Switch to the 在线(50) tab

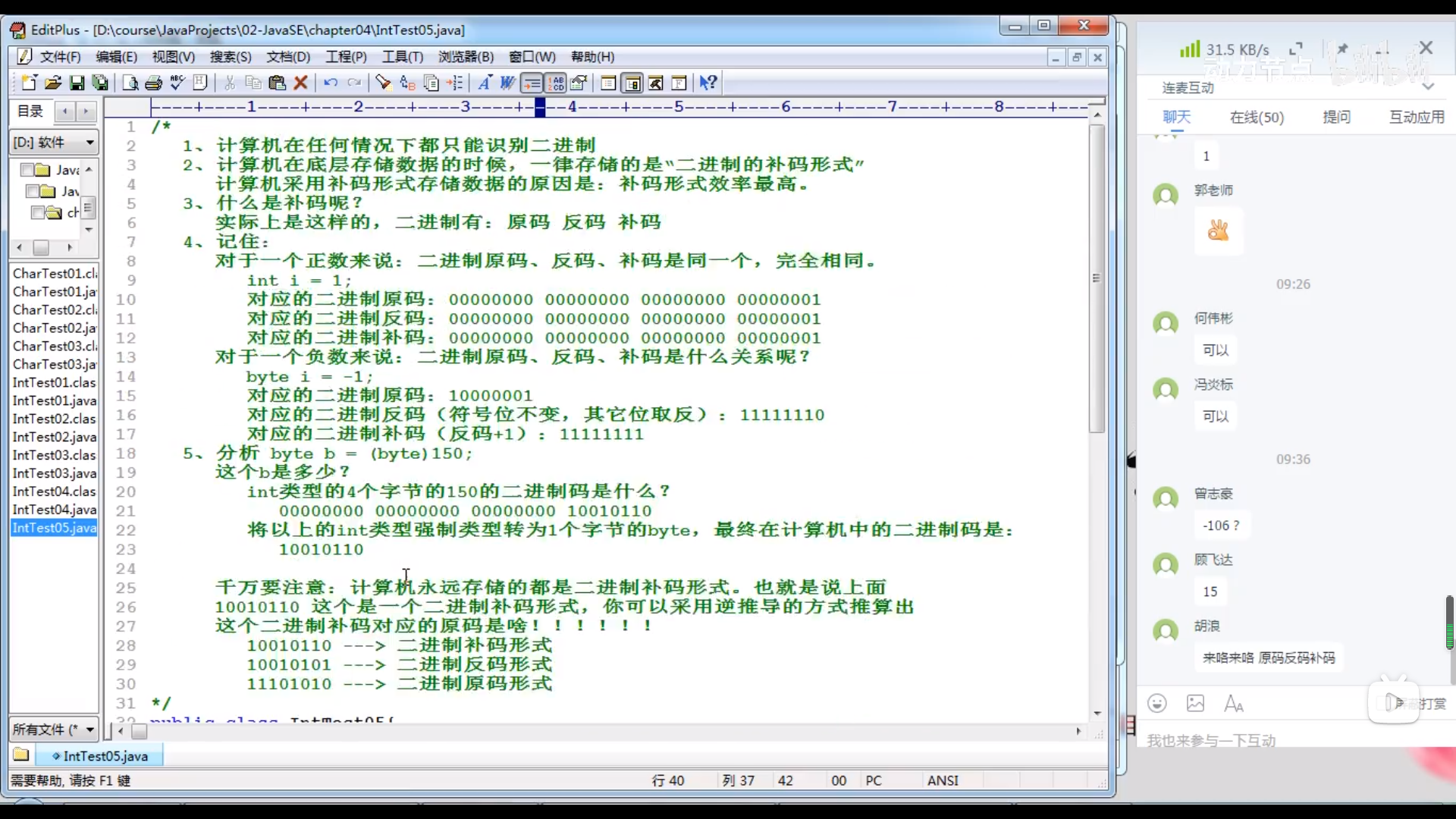[x=1257, y=118]
